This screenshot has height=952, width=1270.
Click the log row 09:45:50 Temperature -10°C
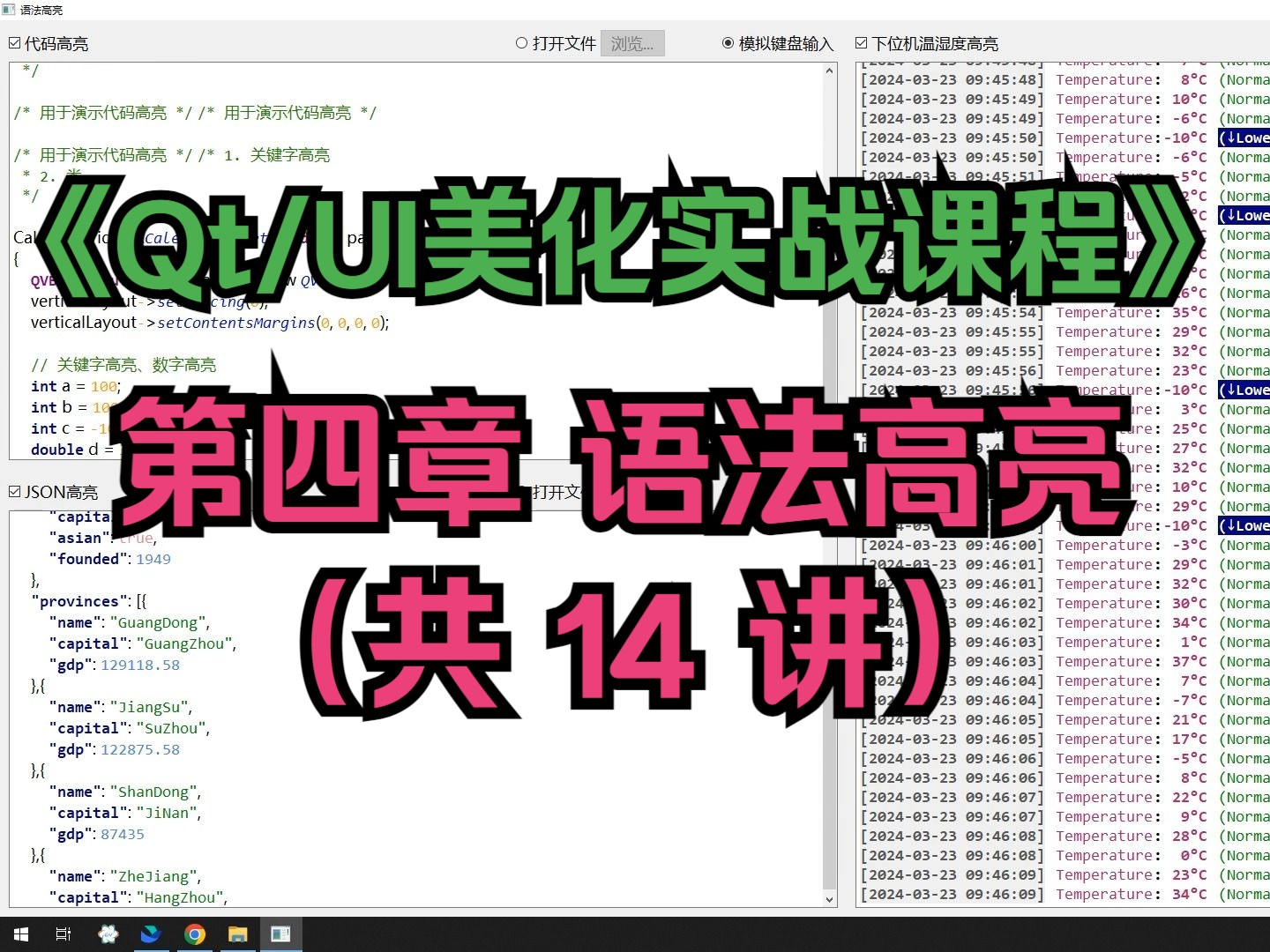point(1065,138)
